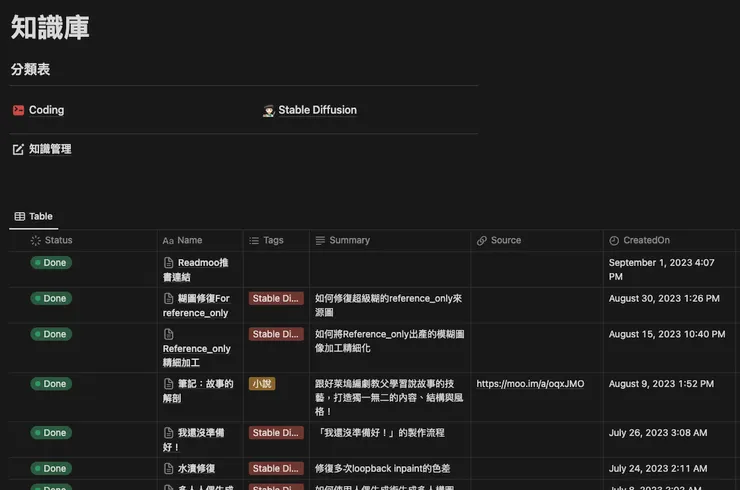Click the page icon beside 水漬修復
The width and height of the screenshot is (740, 490).
pyautogui.click(x=168, y=469)
